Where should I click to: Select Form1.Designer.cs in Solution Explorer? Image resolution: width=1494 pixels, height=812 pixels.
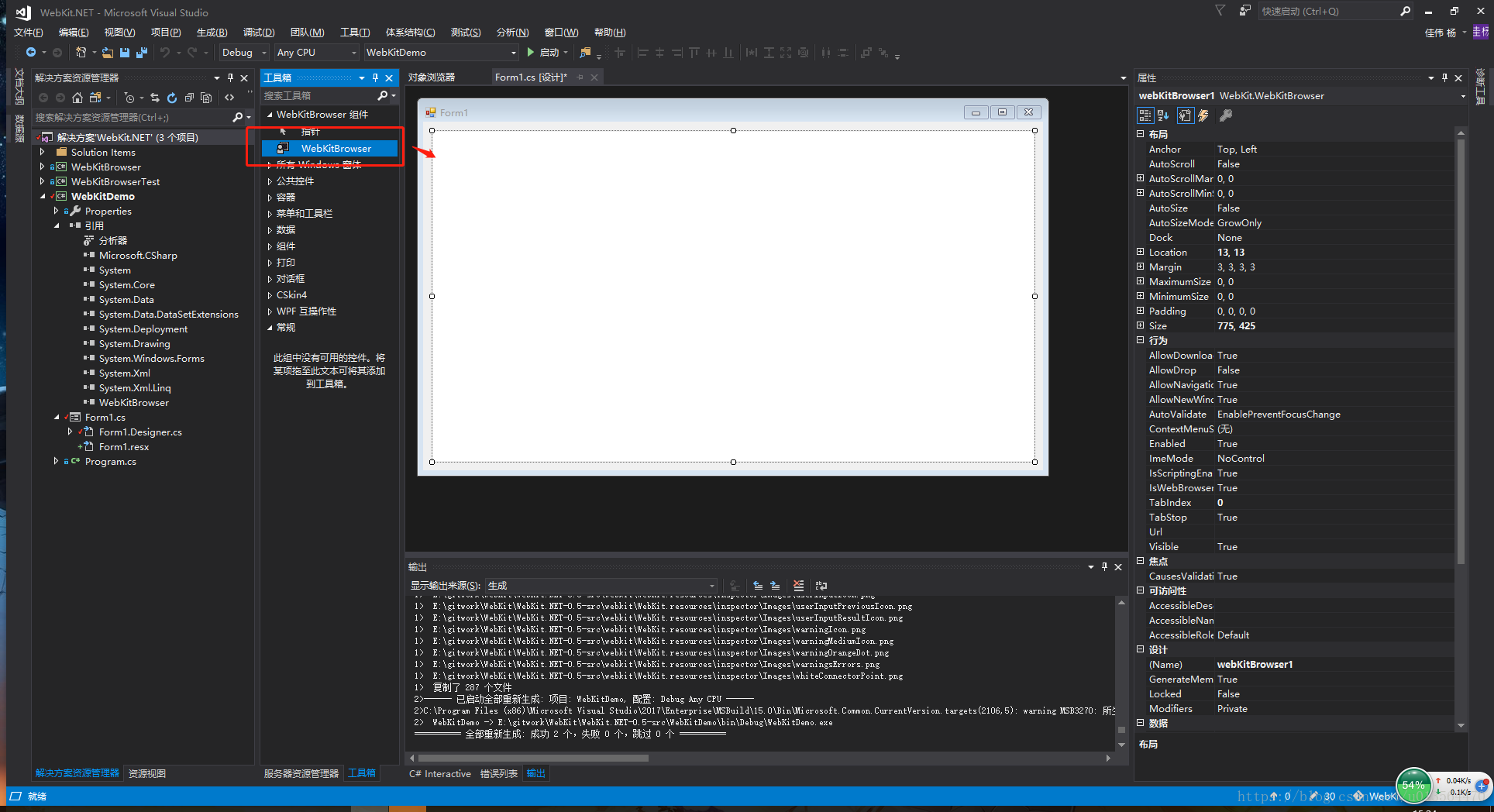pos(140,432)
